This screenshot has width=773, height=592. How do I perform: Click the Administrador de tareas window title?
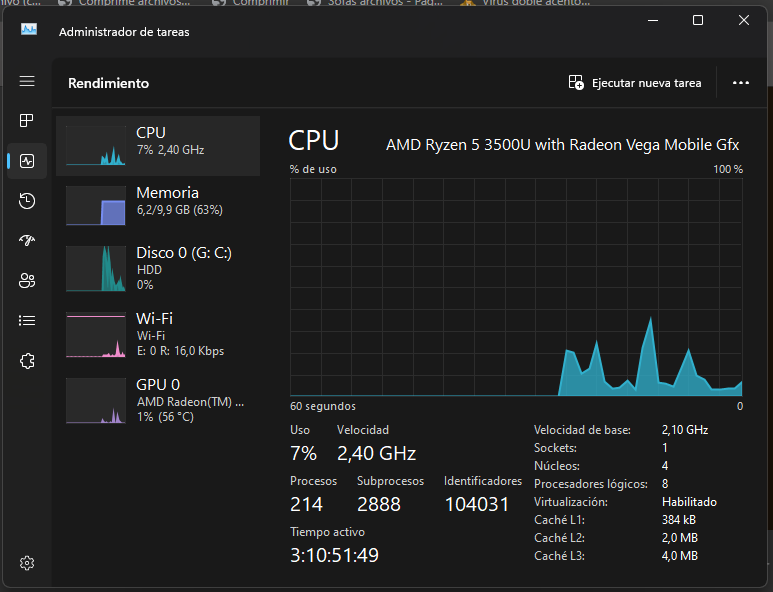click(x=124, y=32)
